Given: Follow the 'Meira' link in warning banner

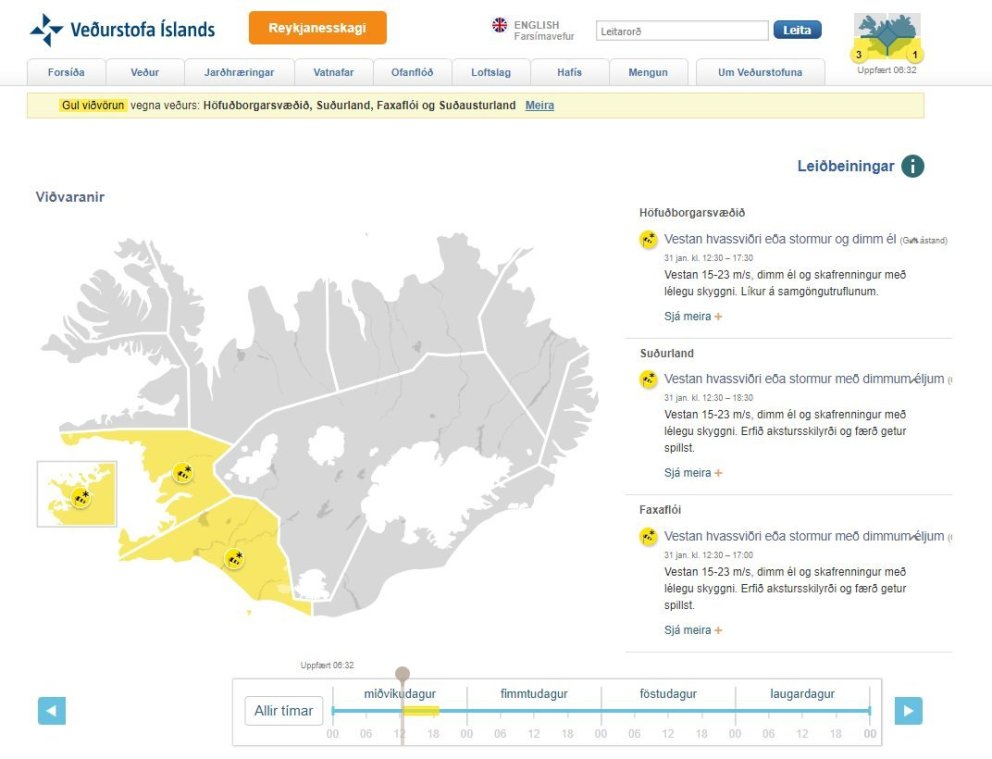Looking at the screenshot, I should point(539,105).
